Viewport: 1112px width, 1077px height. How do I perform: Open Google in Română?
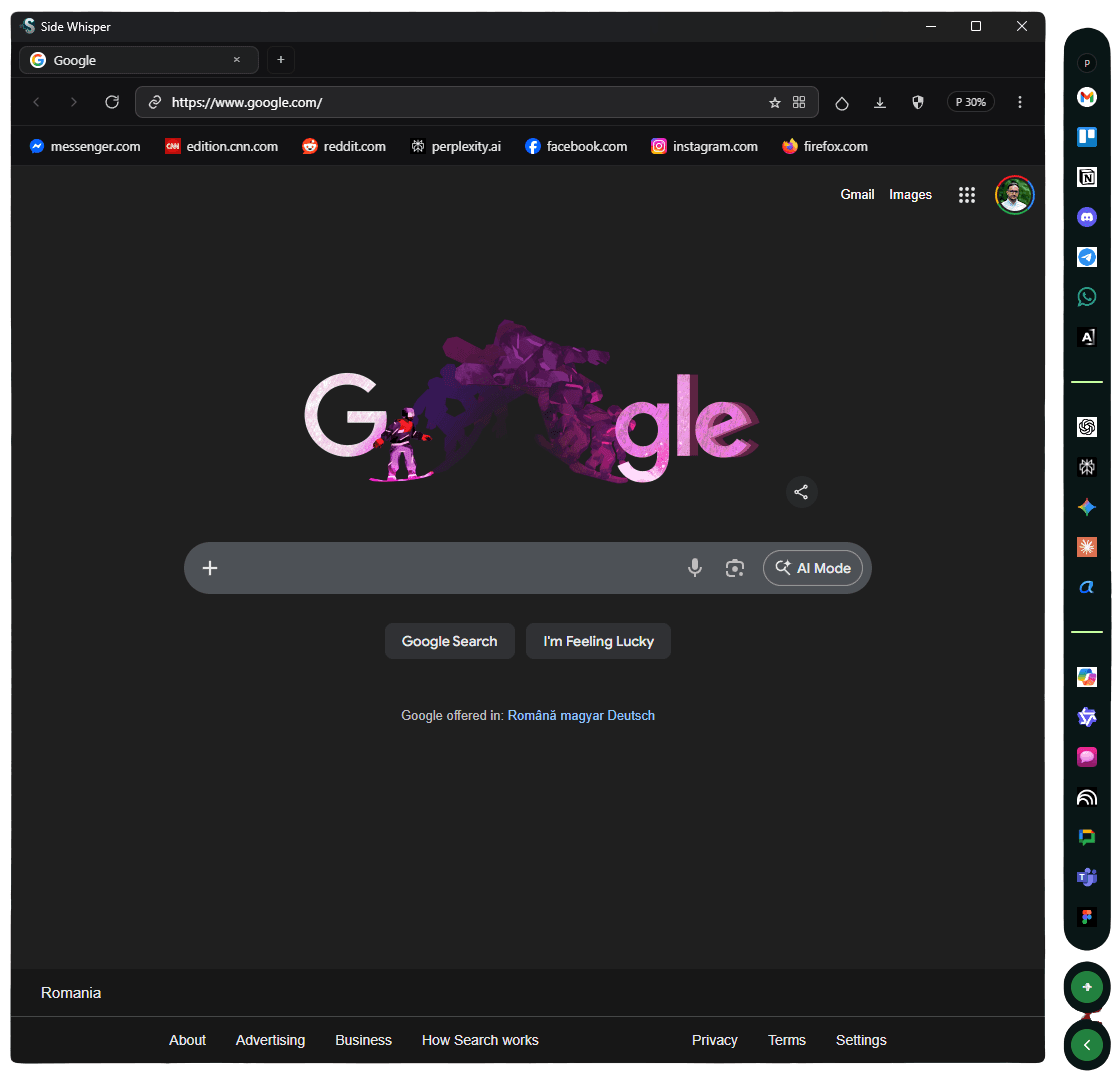coord(531,715)
